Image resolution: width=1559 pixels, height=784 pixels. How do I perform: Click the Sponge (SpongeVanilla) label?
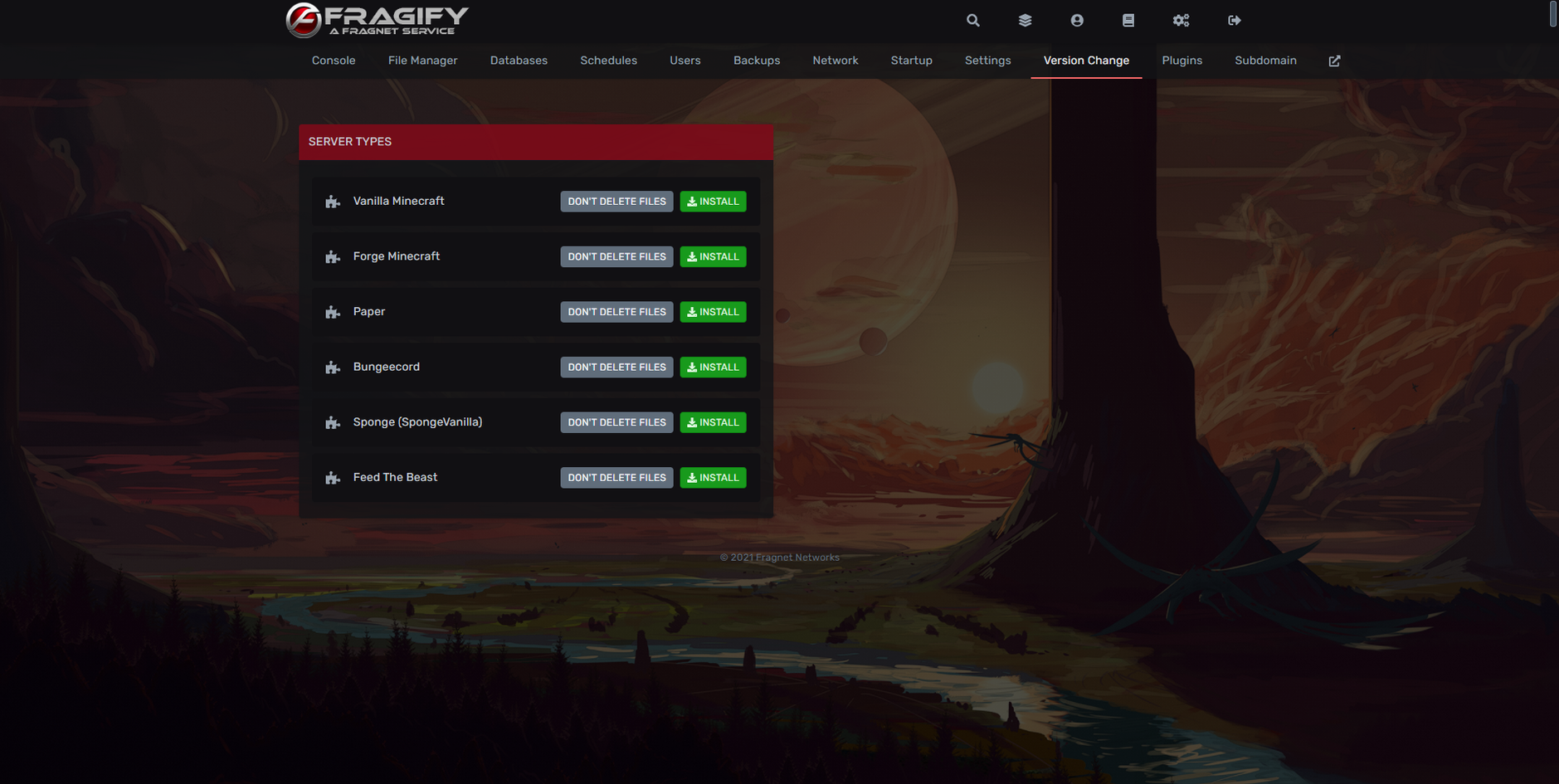click(x=417, y=422)
